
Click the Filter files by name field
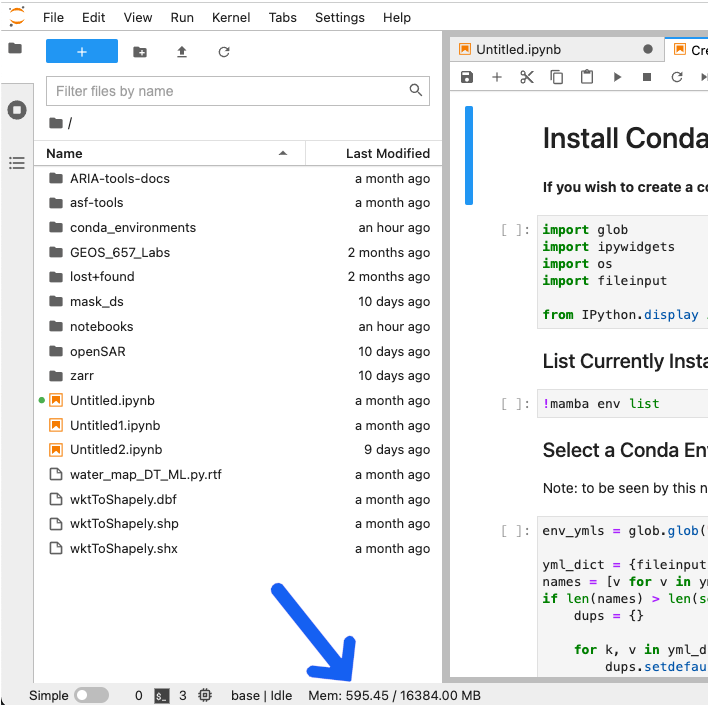228,91
